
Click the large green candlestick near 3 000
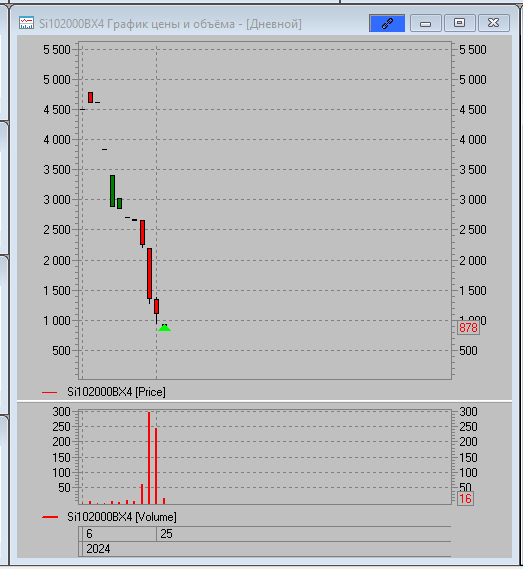tap(113, 191)
